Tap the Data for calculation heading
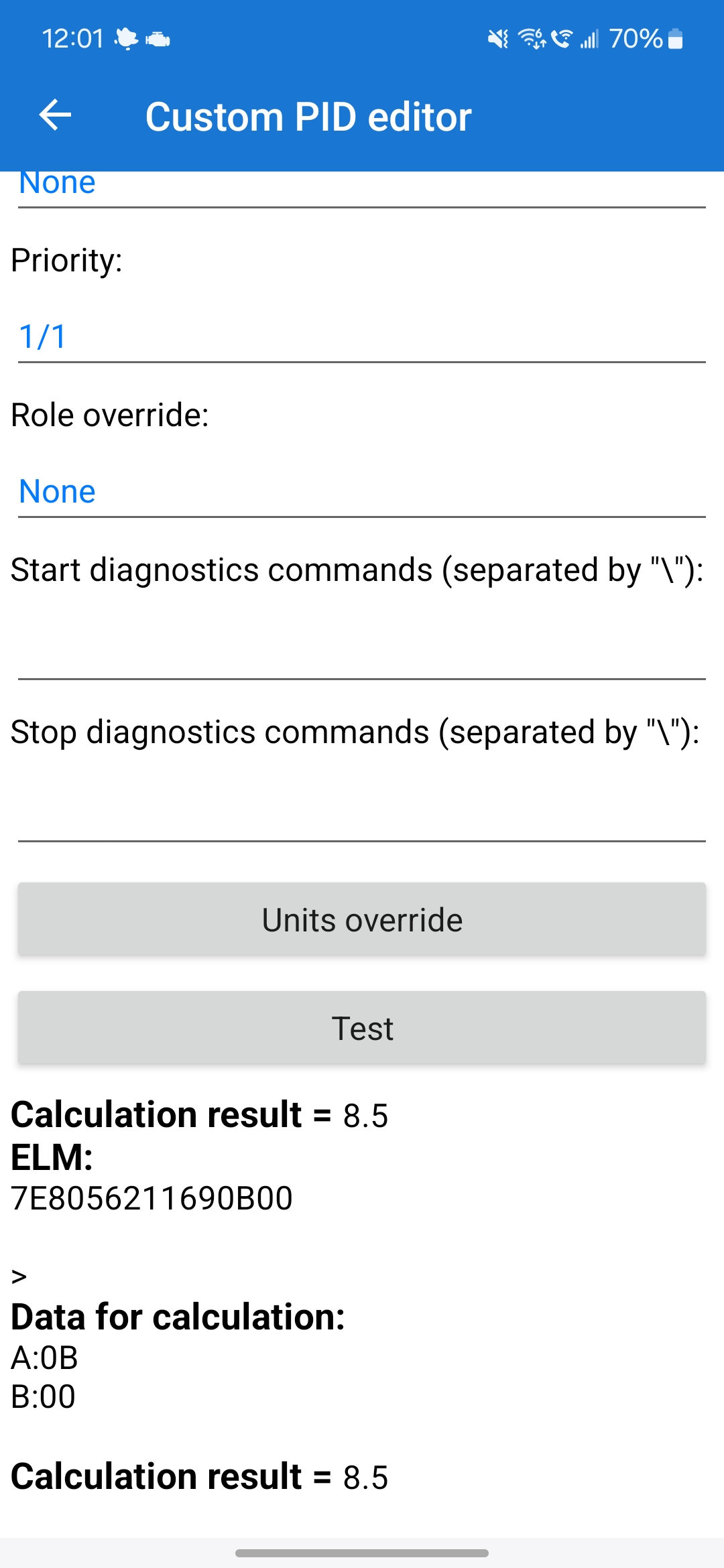 click(x=178, y=1317)
